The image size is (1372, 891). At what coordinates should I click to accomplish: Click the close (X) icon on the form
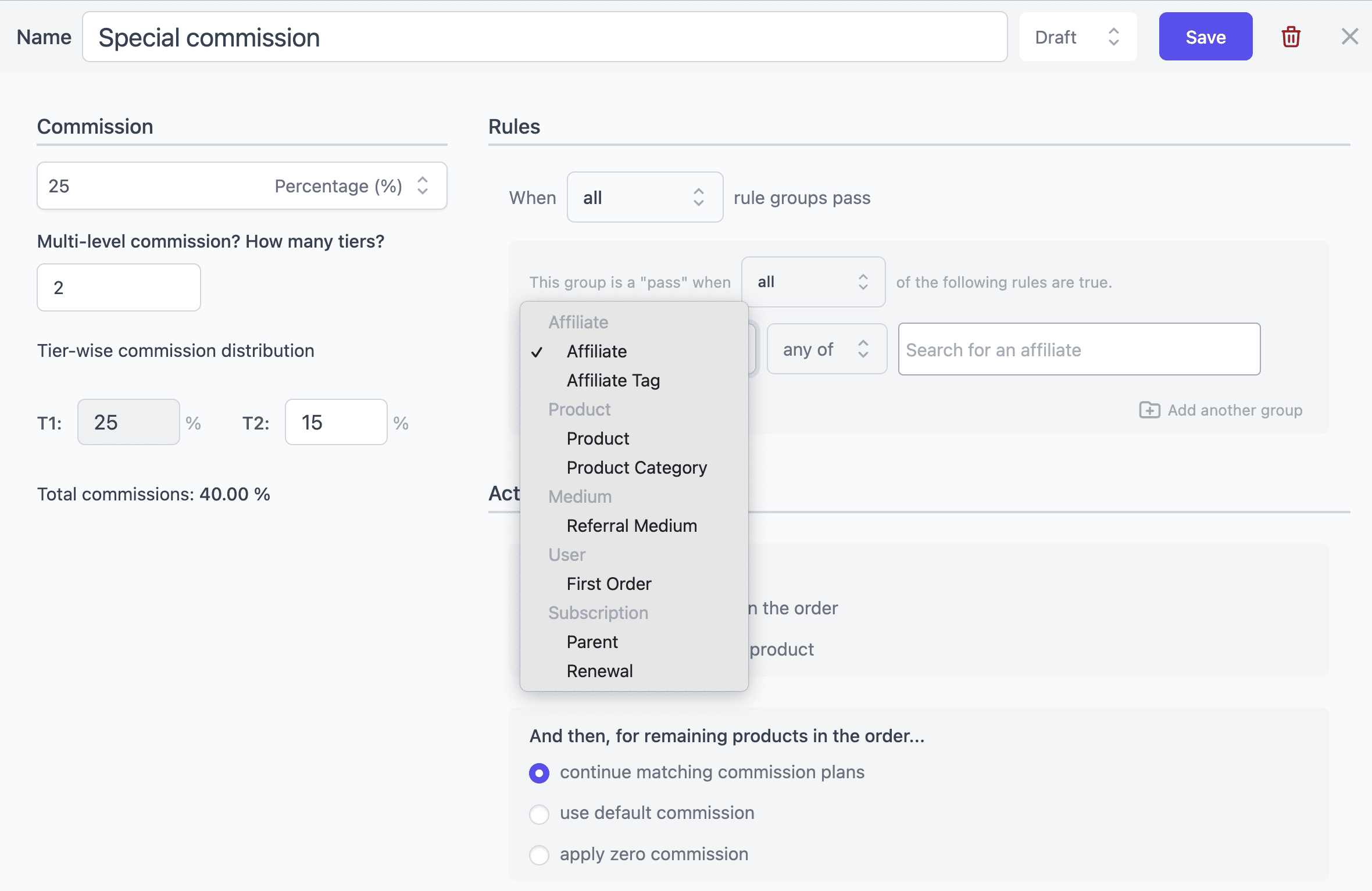point(1349,36)
